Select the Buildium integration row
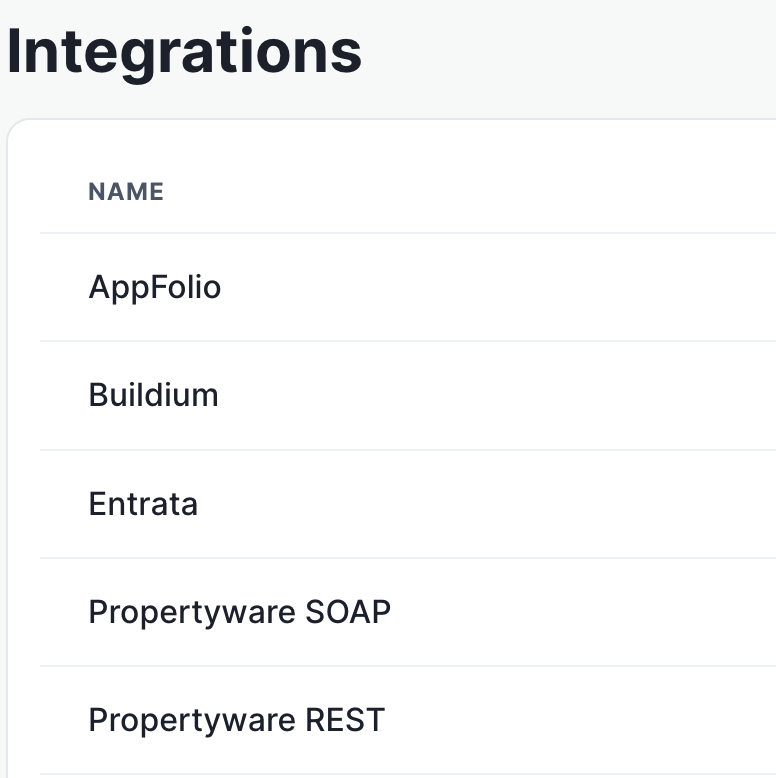This screenshot has width=776, height=778. pos(154,395)
